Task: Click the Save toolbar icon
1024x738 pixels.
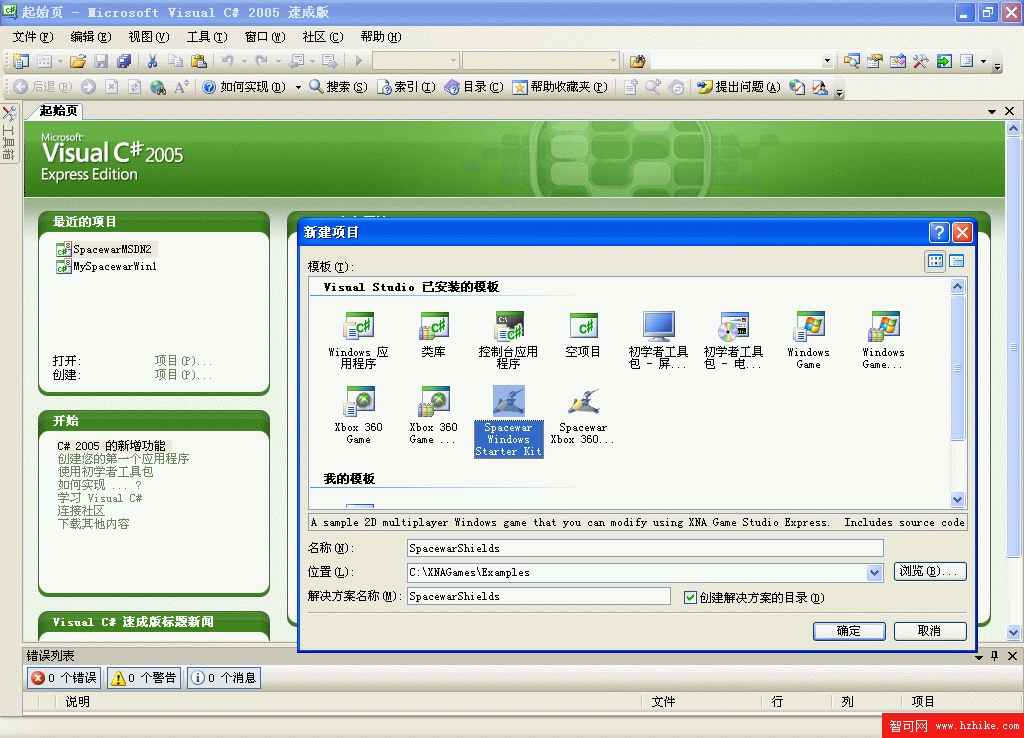Action: [x=101, y=61]
